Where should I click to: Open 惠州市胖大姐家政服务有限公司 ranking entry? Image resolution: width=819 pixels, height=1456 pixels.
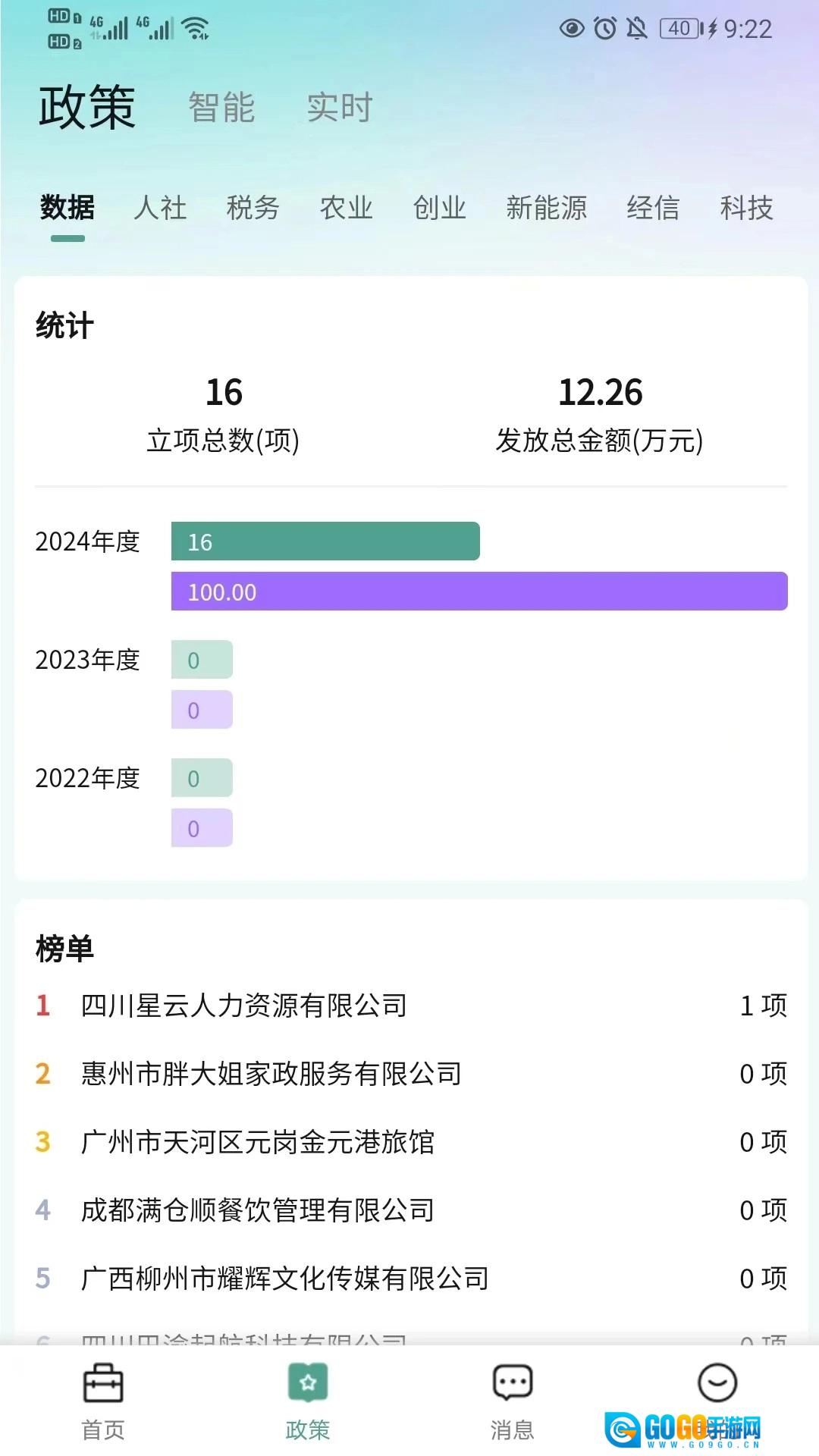click(411, 1074)
